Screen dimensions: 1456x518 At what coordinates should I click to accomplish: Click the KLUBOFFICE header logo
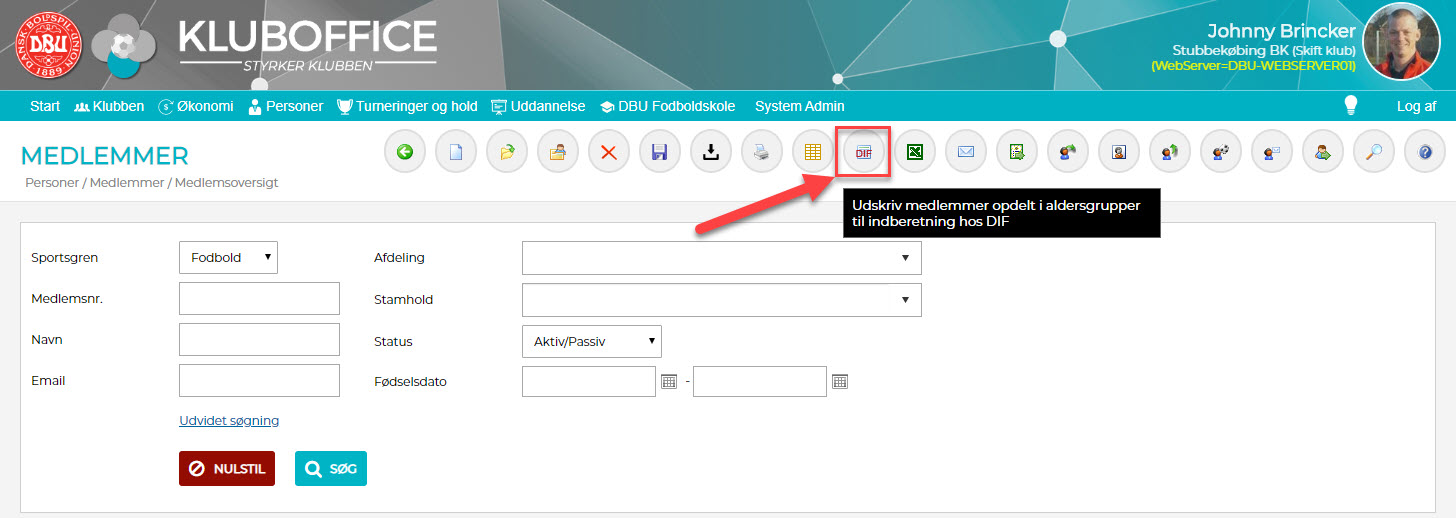(x=307, y=45)
